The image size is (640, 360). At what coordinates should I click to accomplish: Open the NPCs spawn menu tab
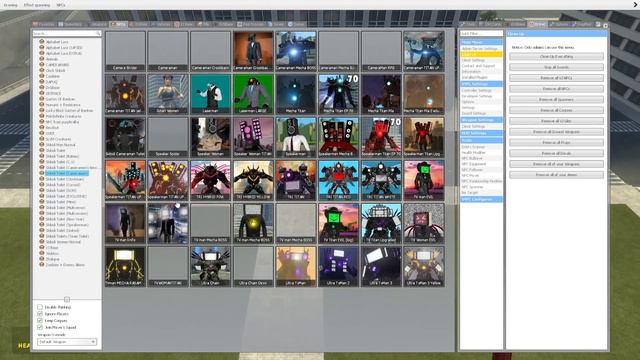coord(119,24)
